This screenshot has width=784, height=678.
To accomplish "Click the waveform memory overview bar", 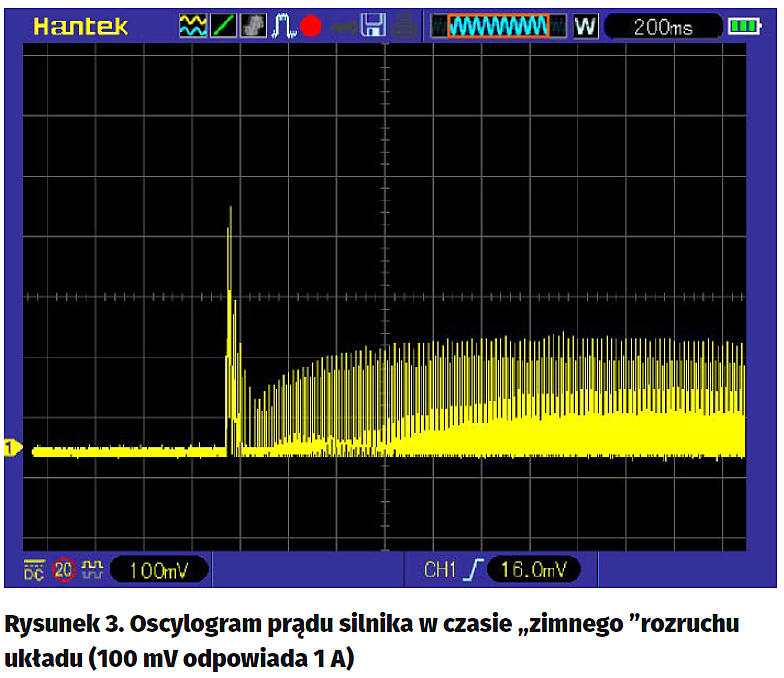I will (x=499, y=26).
